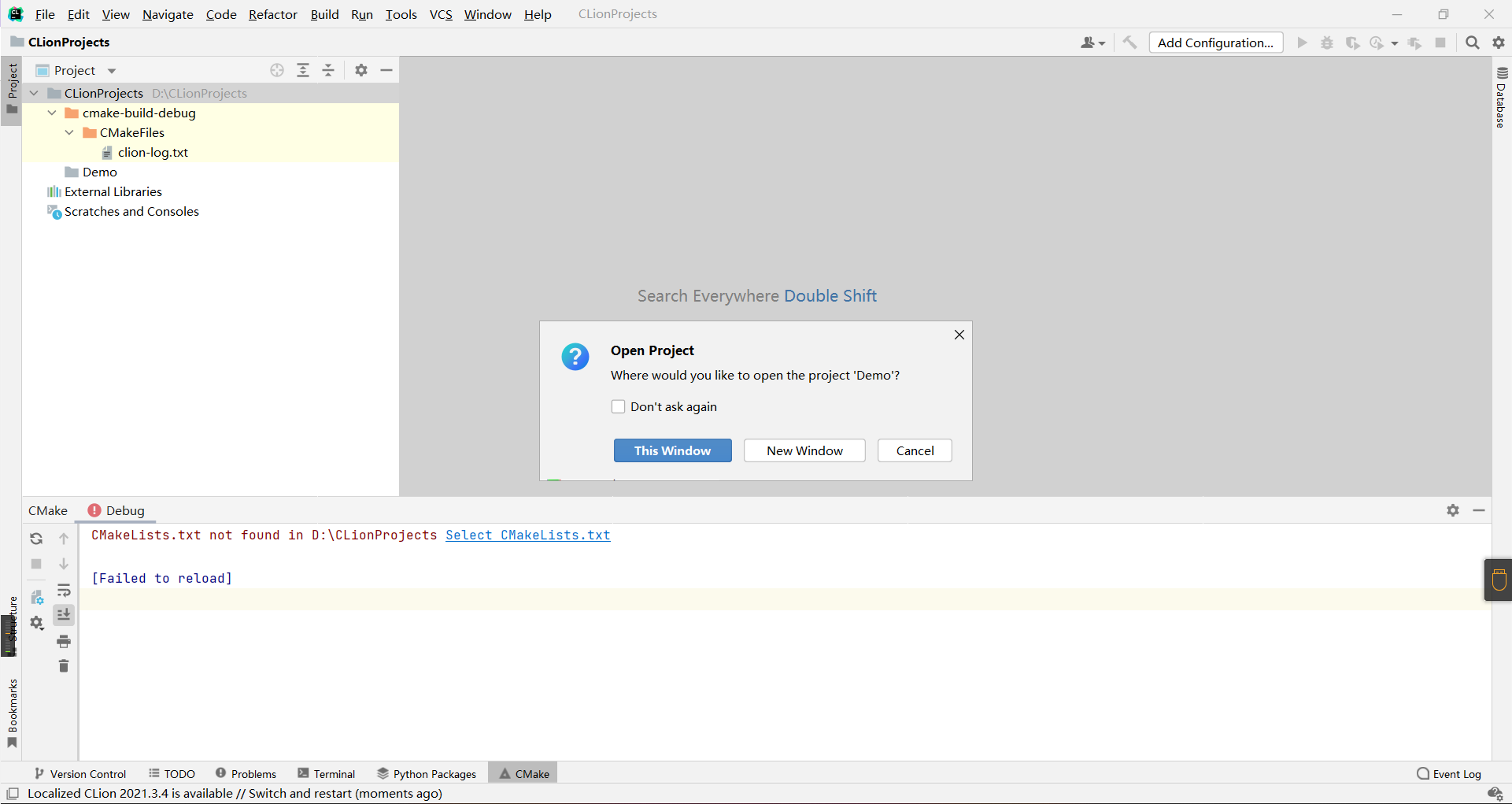
Task: Click the Stop square icon in toolbar
Action: coord(1440,43)
